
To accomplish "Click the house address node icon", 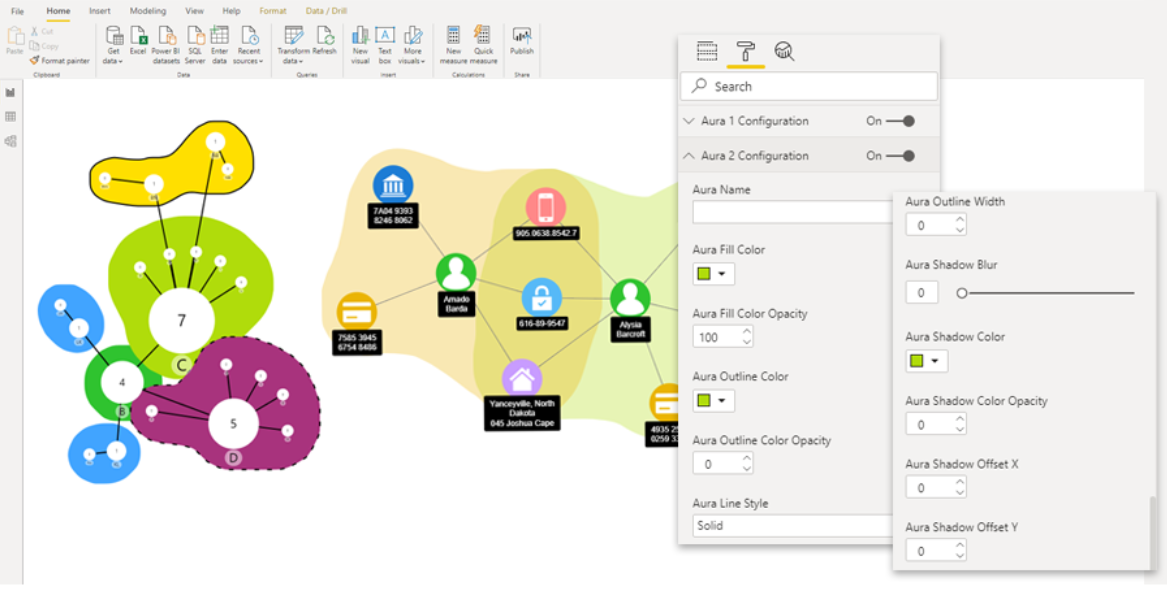I will (522, 378).
